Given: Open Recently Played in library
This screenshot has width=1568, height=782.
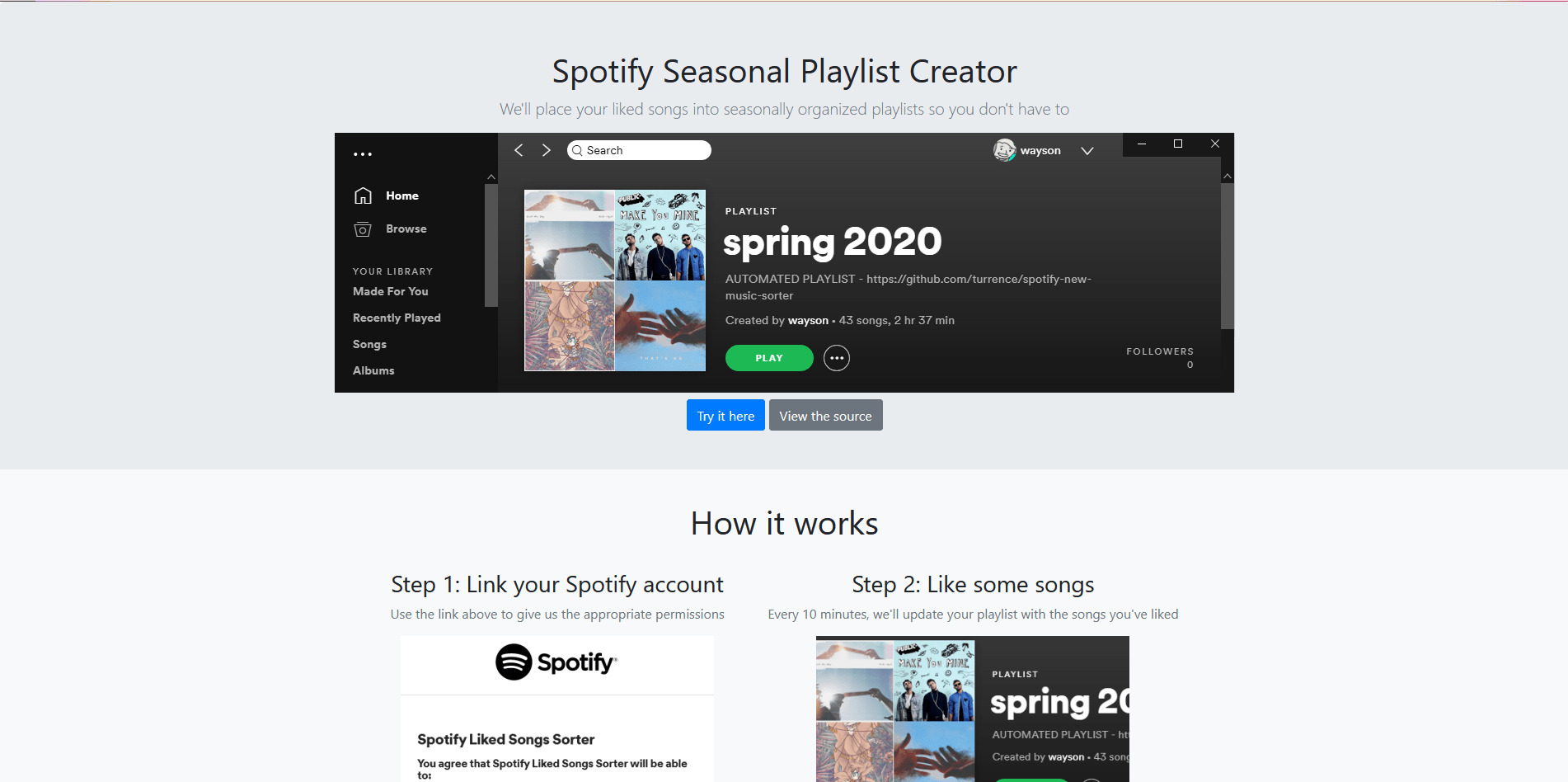Looking at the screenshot, I should coord(397,318).
